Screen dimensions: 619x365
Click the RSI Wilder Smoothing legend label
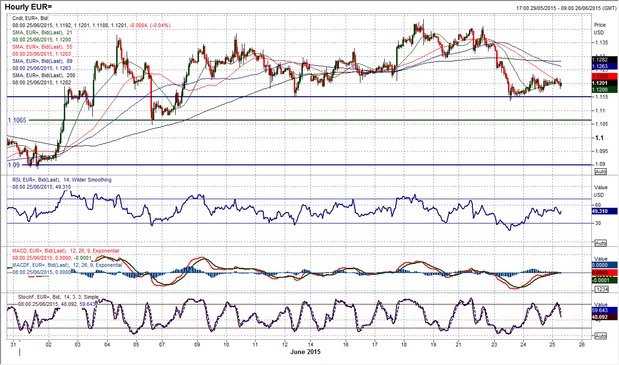point(62,180)
